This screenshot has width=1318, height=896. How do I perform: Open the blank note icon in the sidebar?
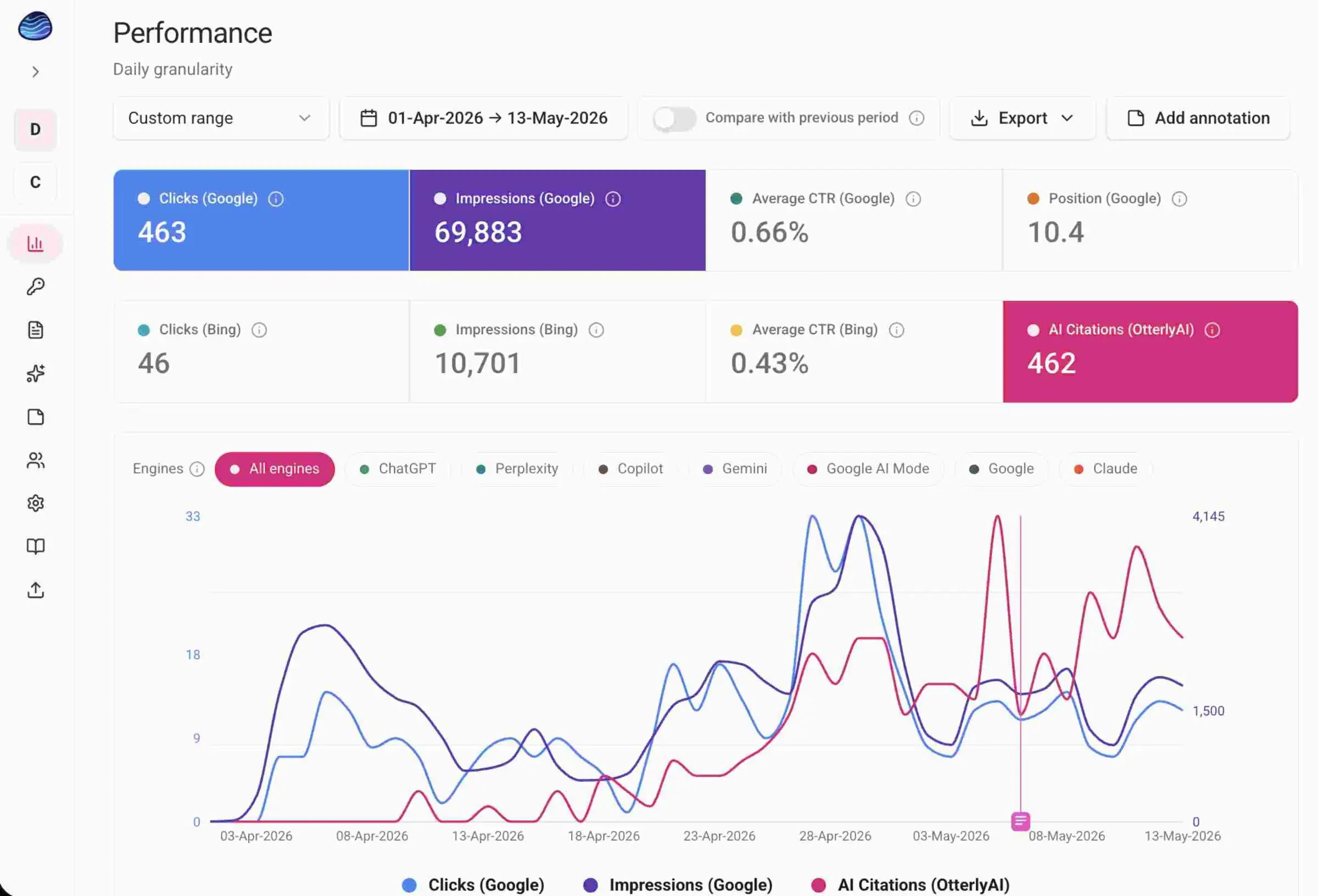[x=36, y=417]
